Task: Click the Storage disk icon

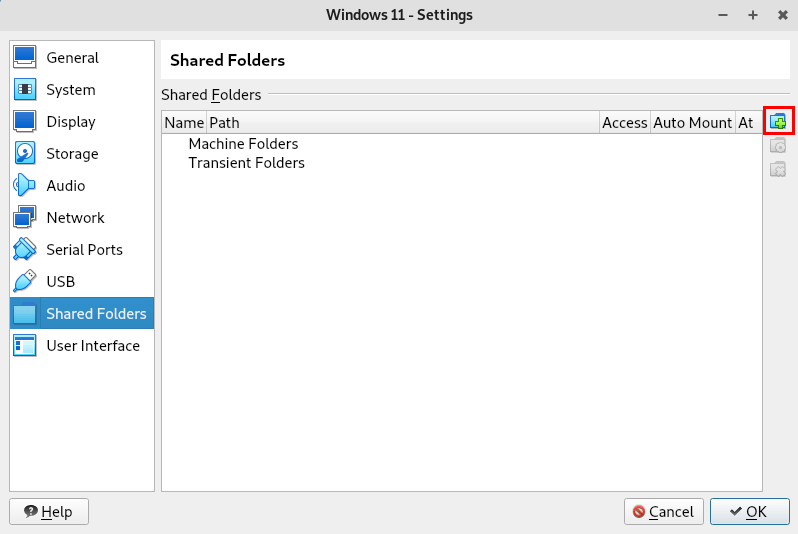Action: click(x=24, y=153)
